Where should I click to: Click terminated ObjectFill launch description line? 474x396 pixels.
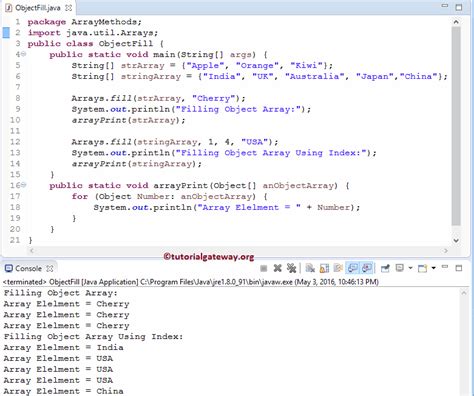pyautogui.click(x=191, y=282)
